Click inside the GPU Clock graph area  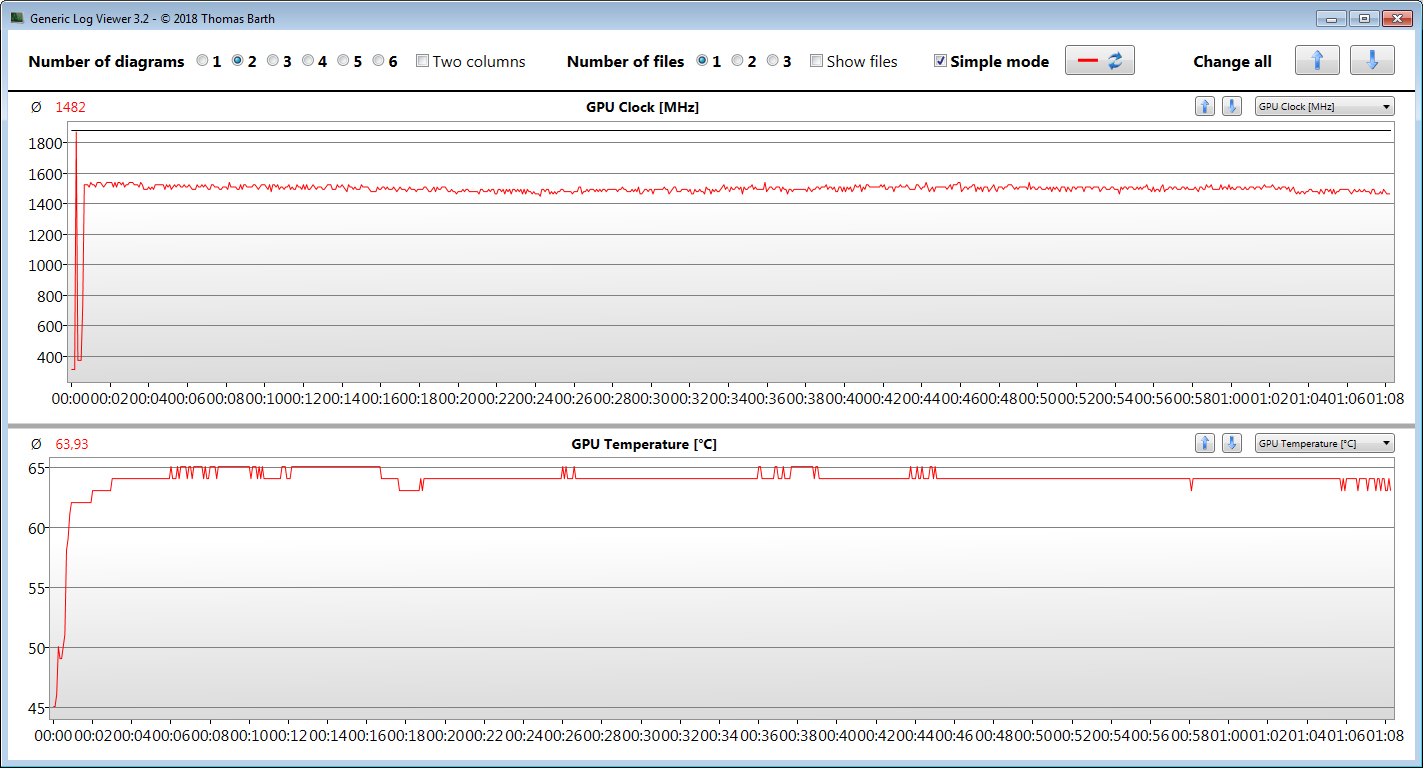[731, 250]
